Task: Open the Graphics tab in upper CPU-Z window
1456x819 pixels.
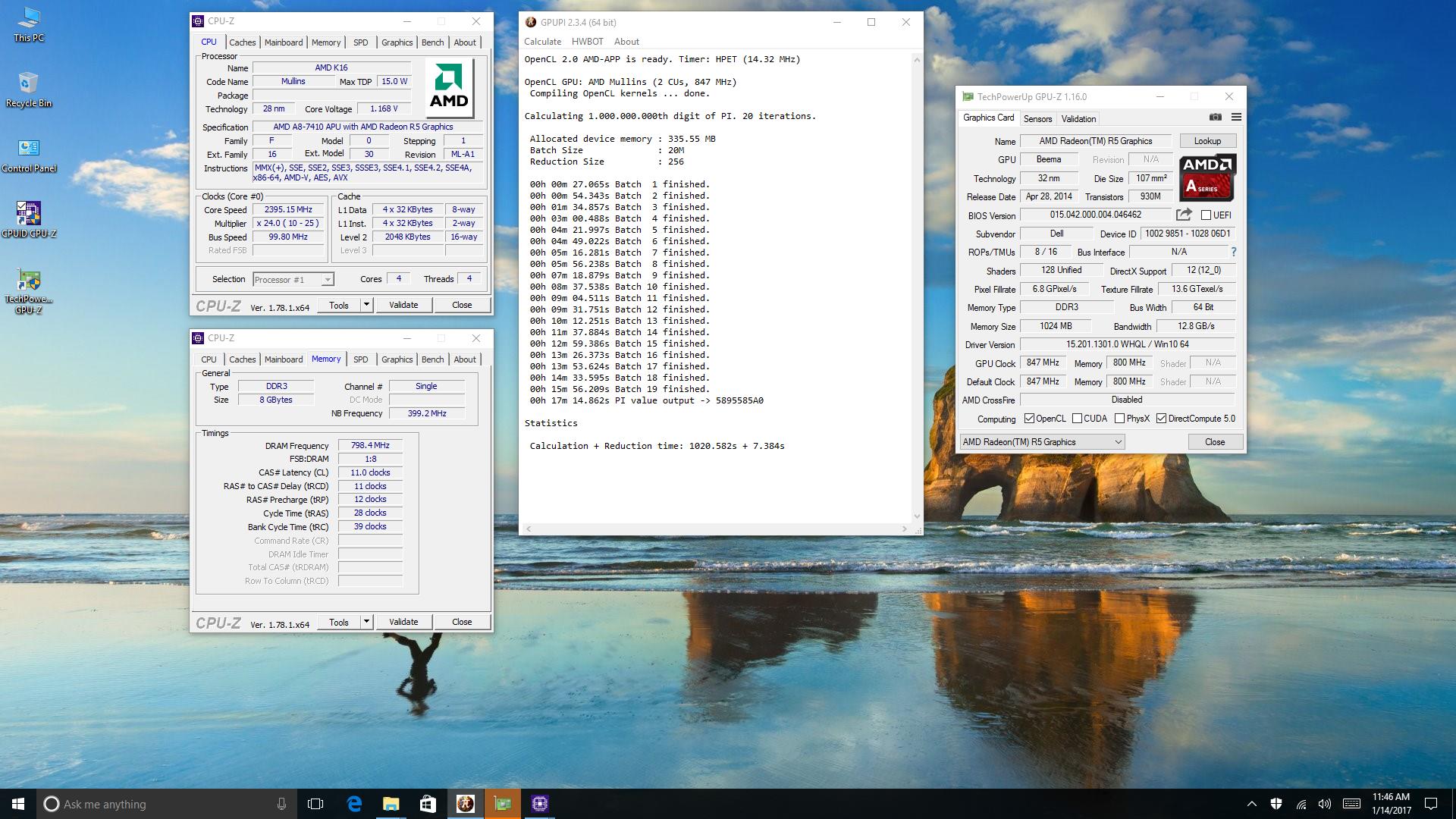Action: tap(397, 42)
